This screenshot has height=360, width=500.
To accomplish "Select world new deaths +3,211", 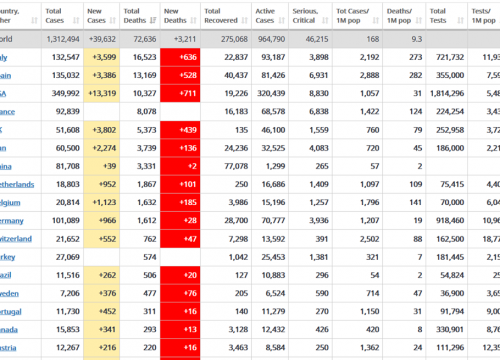I will tap(185, 39).
